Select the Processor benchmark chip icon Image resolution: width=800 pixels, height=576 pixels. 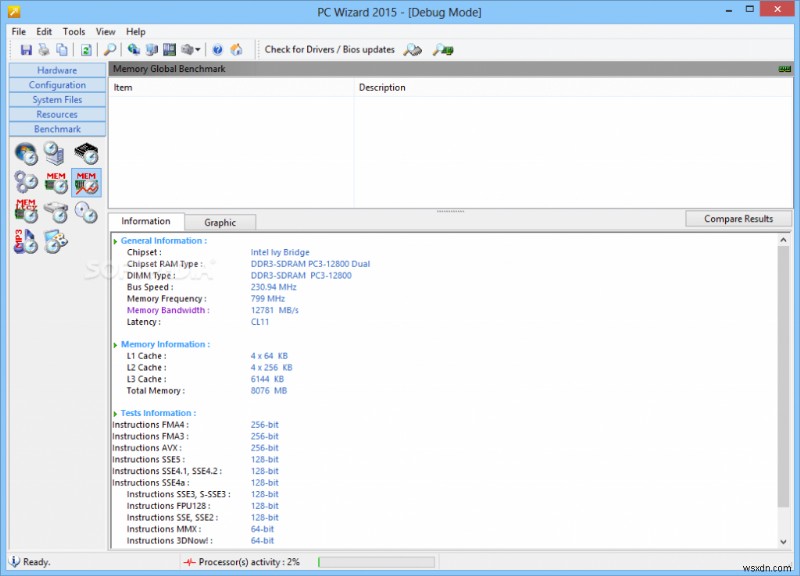(x=86, y=154)
